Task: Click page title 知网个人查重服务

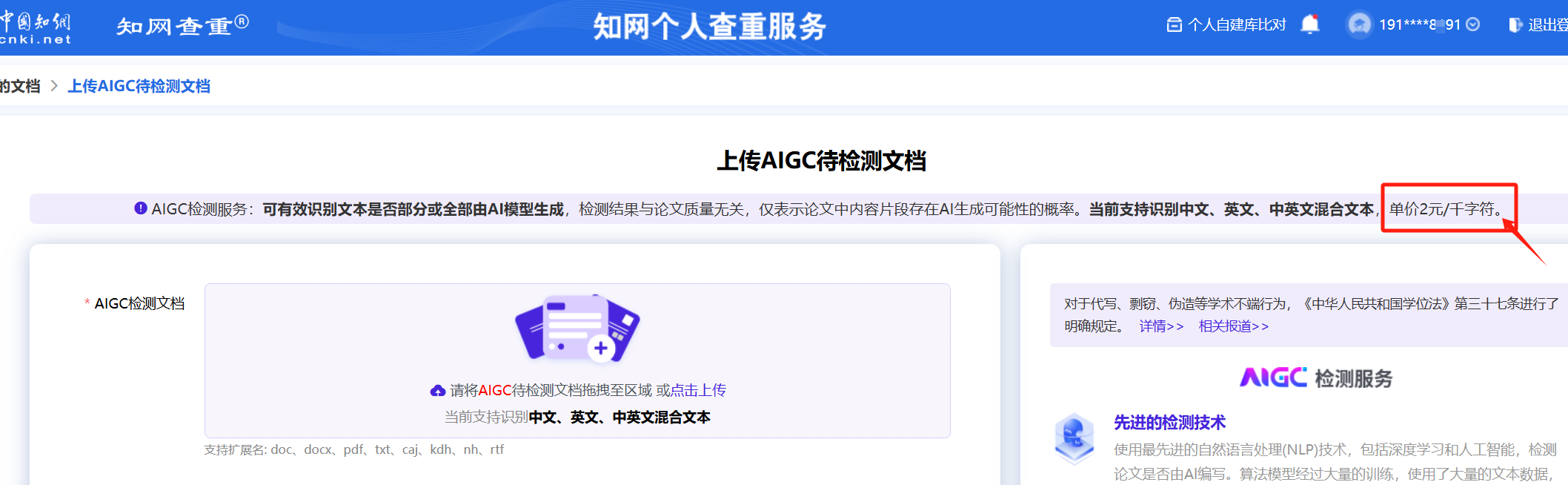Action: [709, 27]
